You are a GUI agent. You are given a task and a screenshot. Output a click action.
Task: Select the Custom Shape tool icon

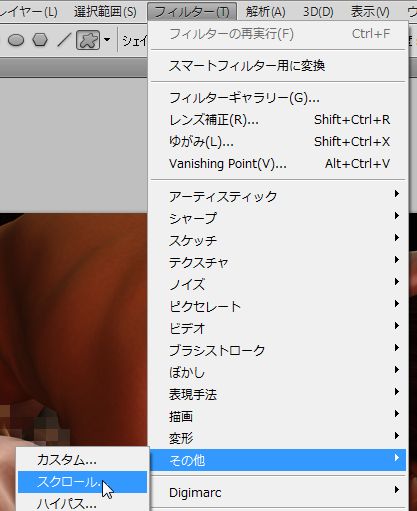pos(88,40)
